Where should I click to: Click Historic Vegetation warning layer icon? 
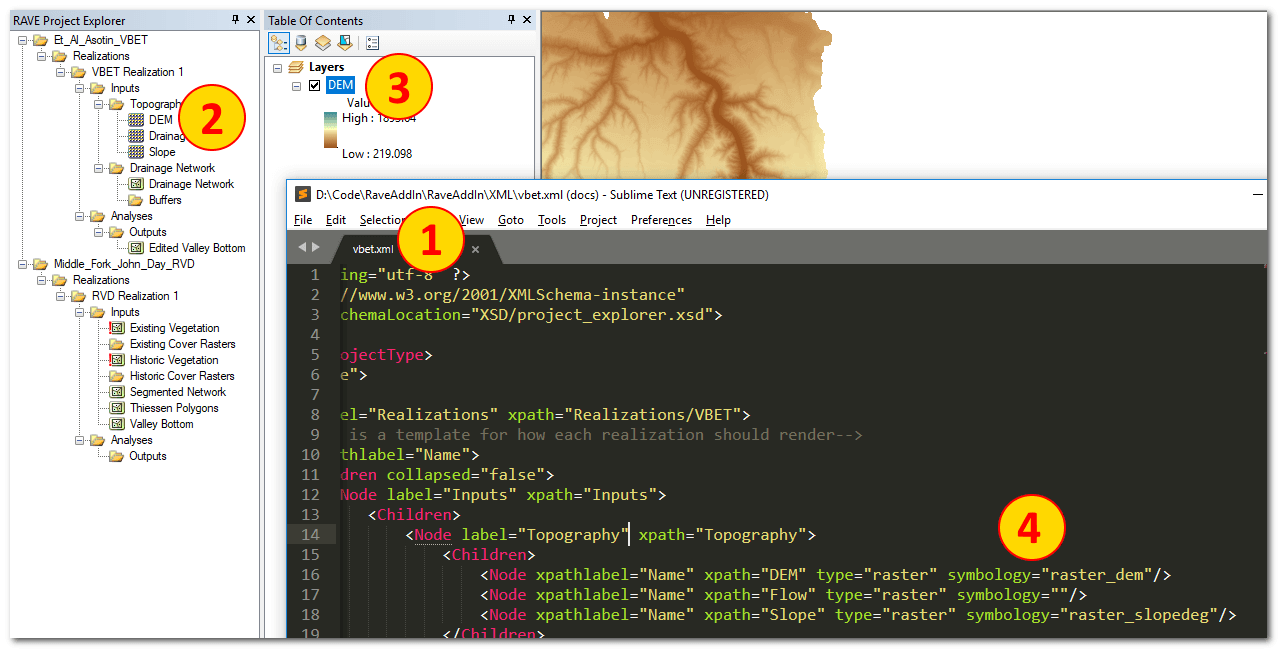(116, 360)
